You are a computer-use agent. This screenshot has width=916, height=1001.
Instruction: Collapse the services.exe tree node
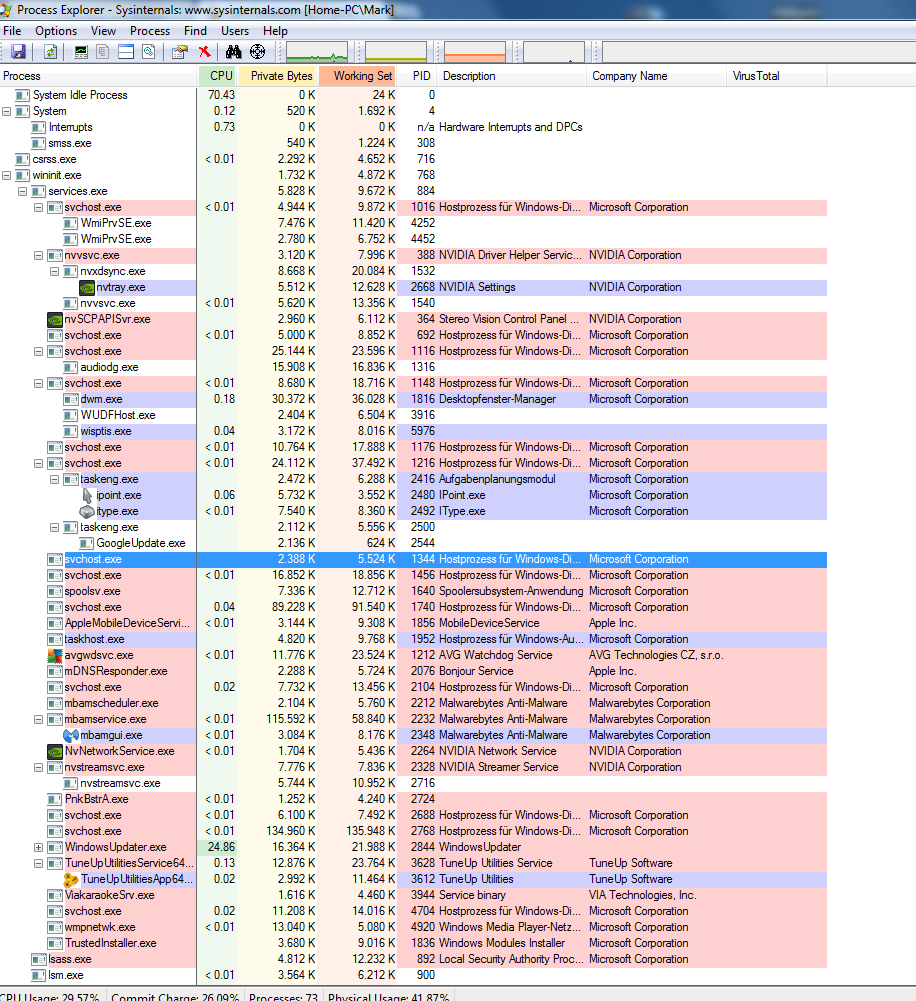pos(22,191)
